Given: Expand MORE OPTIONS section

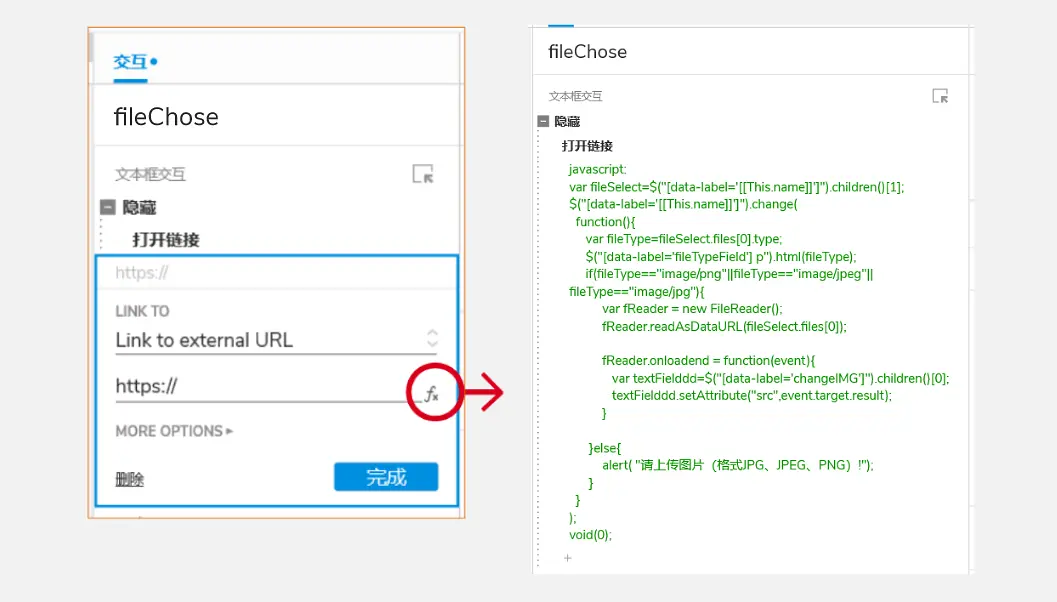Looking at the screenshot, I should coord(174,431).
